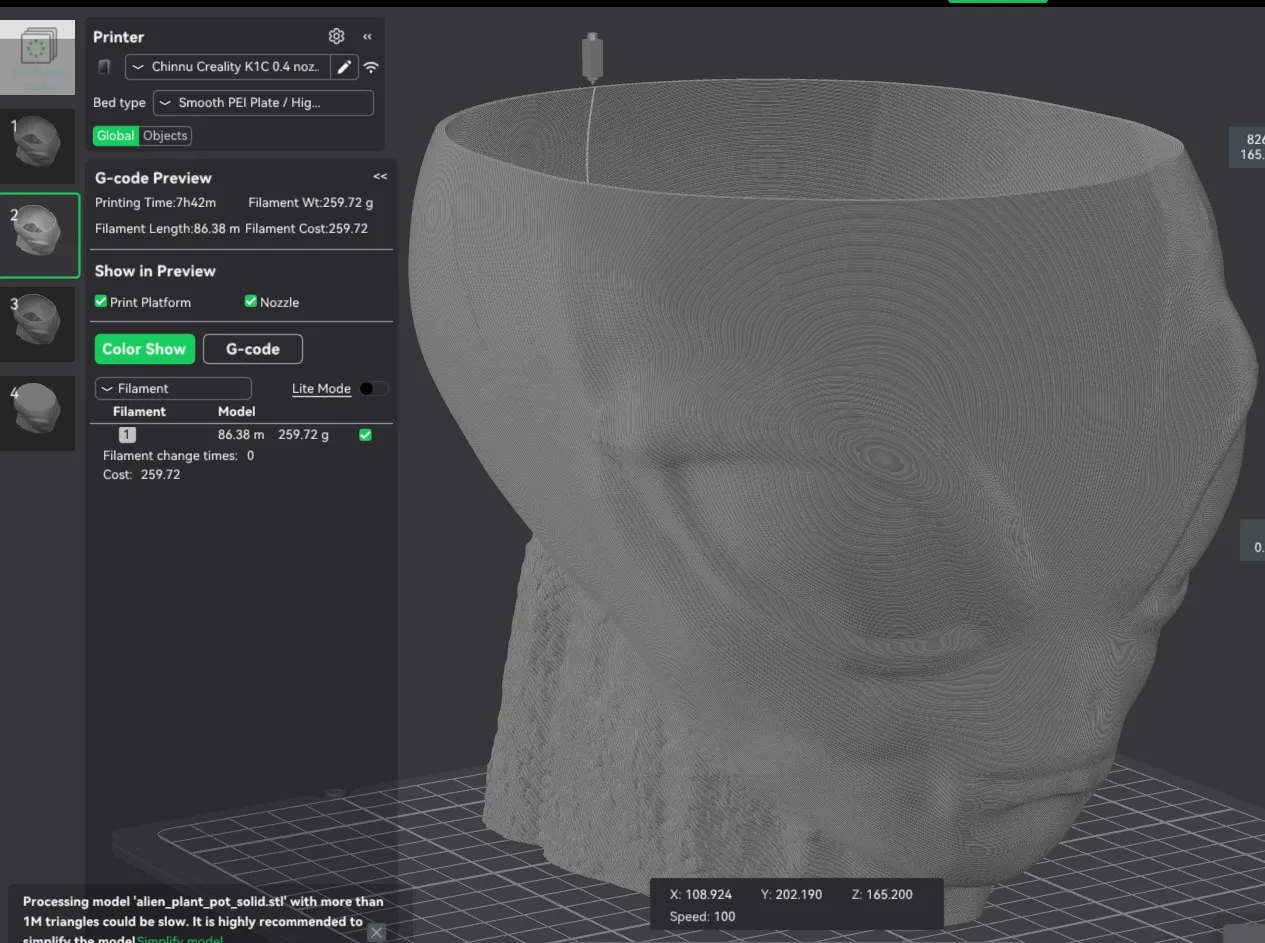Expand the Filament view mode dropdown
This screenshot has width=1265, height=943.
tap(173, 388)
